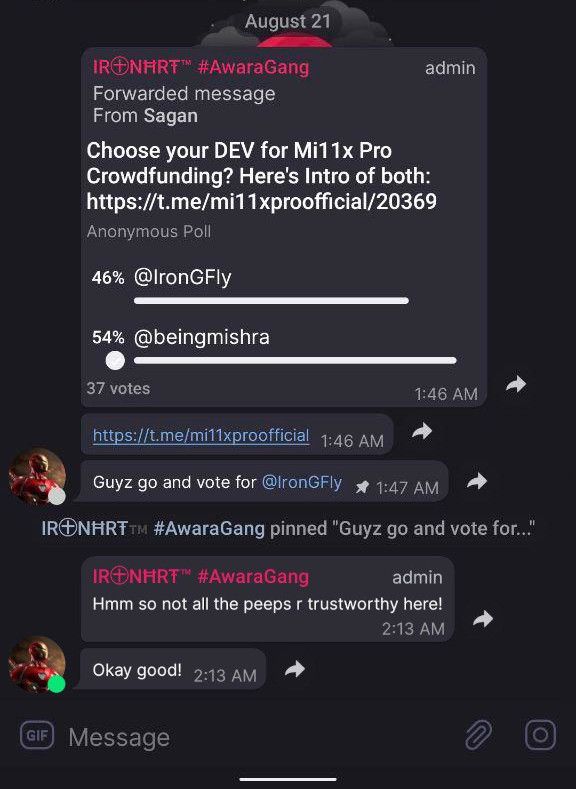Tap the sender name above "Hmm so not all"
Screen dimensions: 576x789
pyautogui.click(x=201, y=577)
